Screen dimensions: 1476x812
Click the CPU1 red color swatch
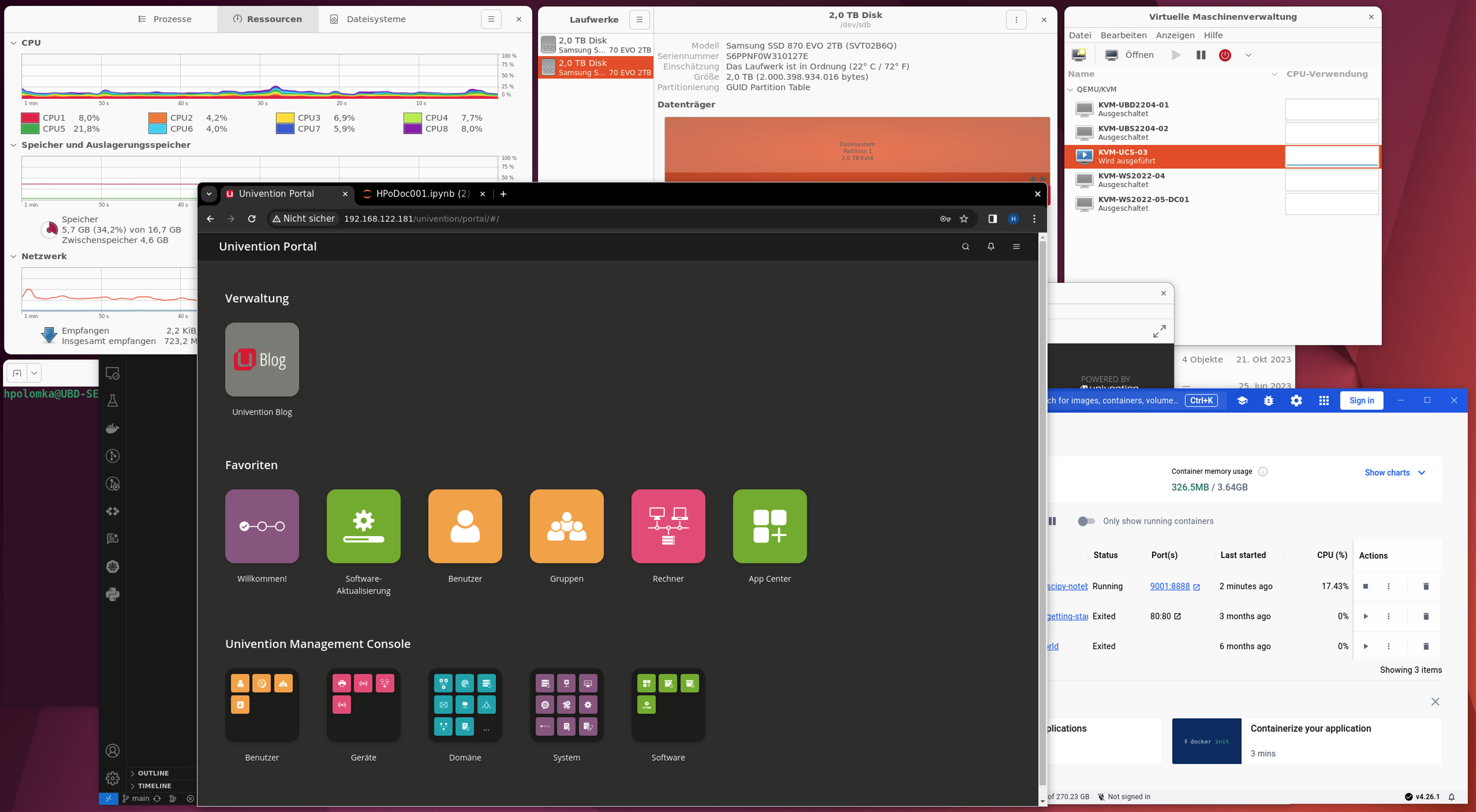30,117
